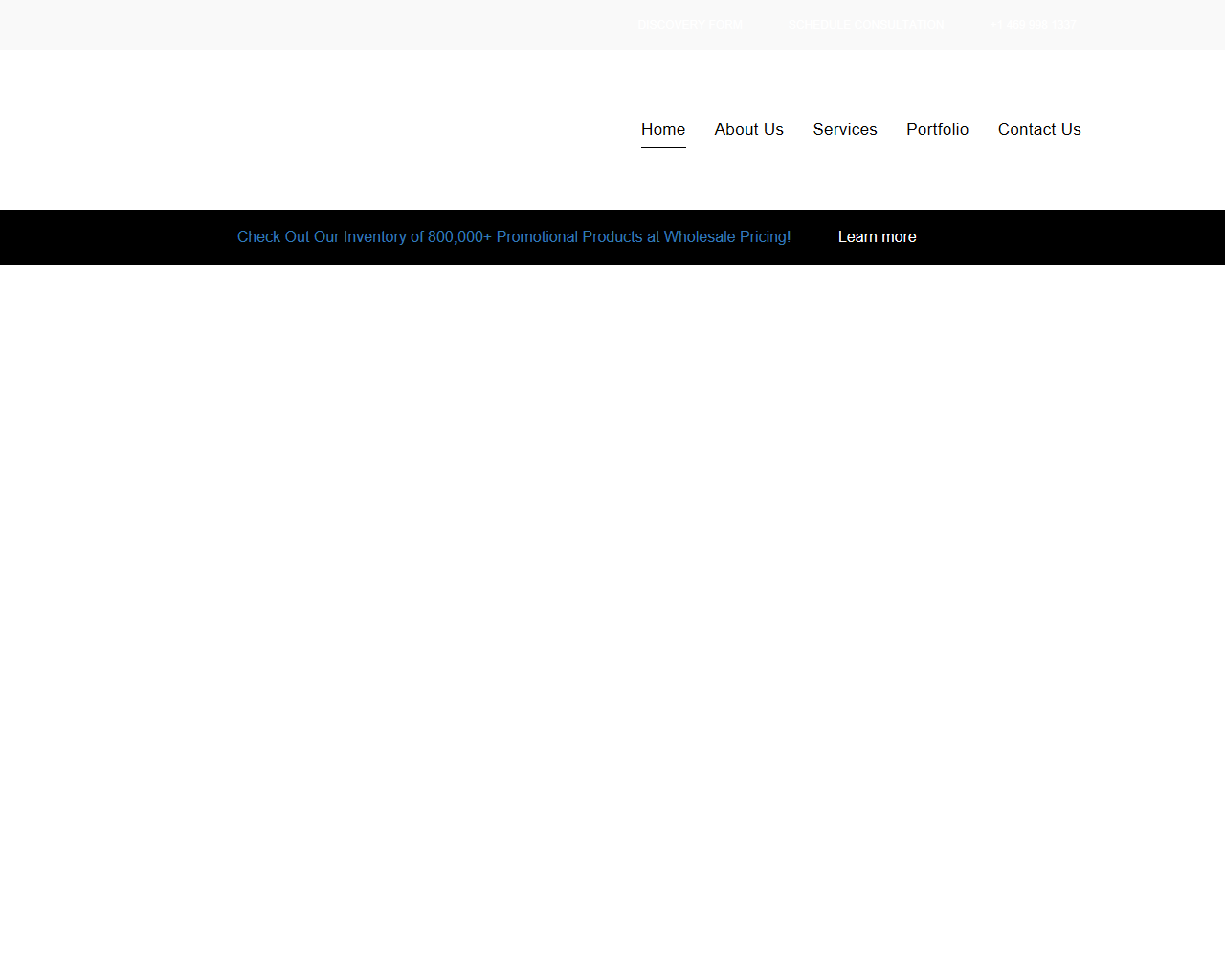Open the Discovery Form link
Screen dimensions: 1225x980
coord(689,25)
